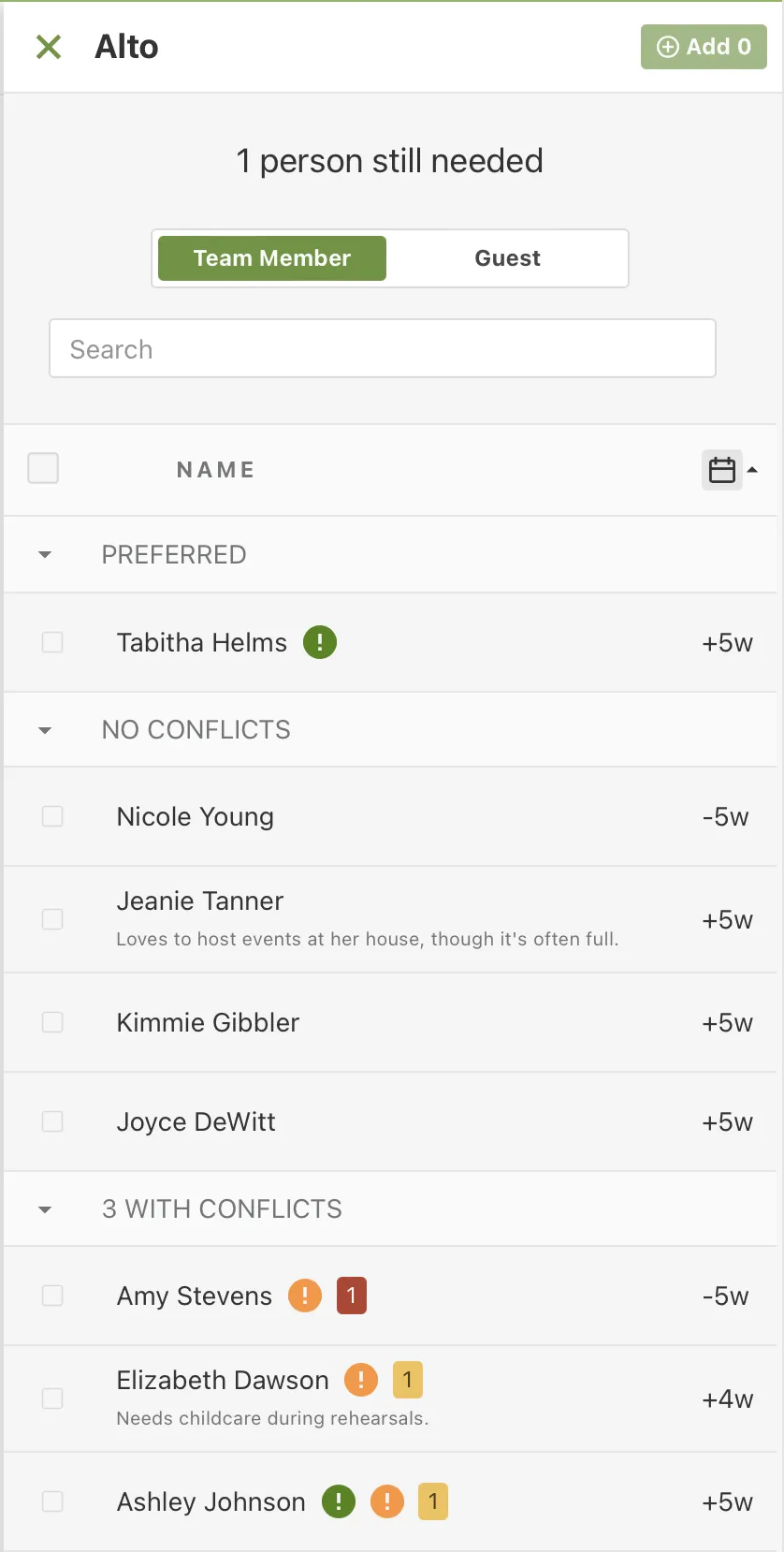
Task: Collapse the PREFERRED section
Action: coord(44,554)
